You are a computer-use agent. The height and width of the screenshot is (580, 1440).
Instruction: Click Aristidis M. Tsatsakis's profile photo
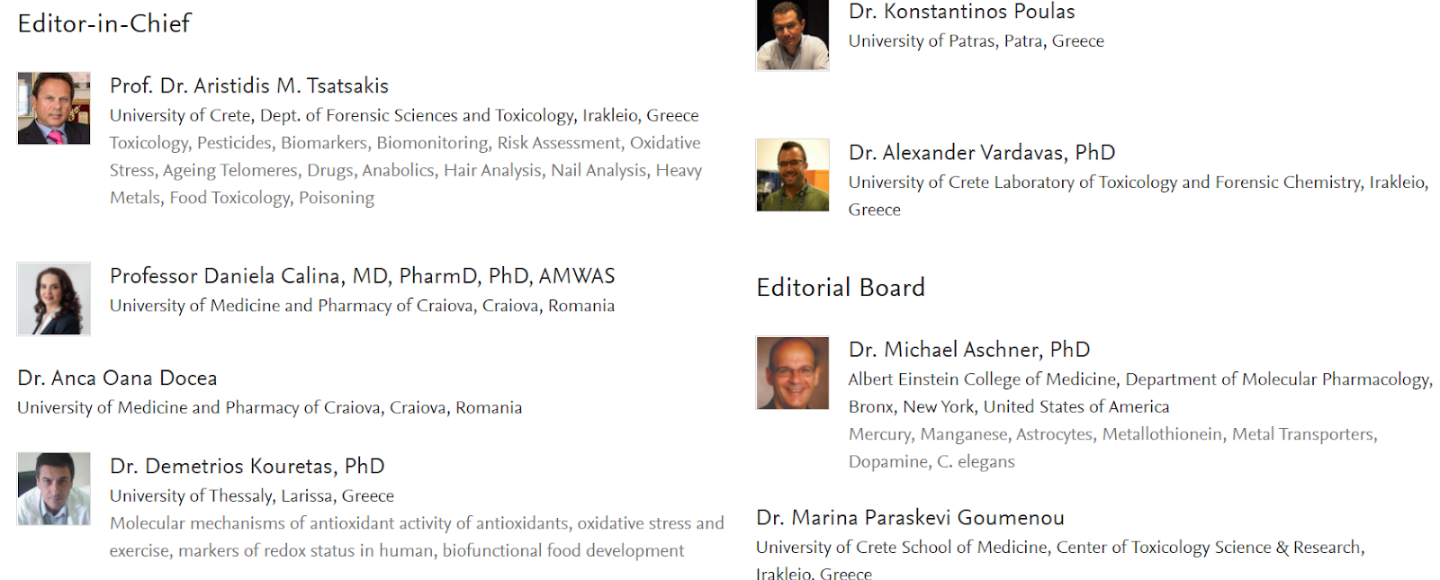(54, 108)
